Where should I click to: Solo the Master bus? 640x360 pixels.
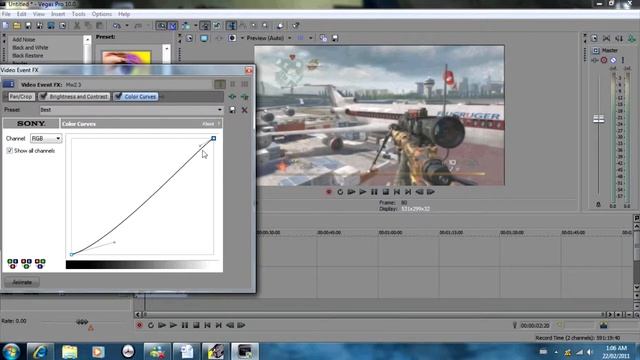[x=622, y=60]
